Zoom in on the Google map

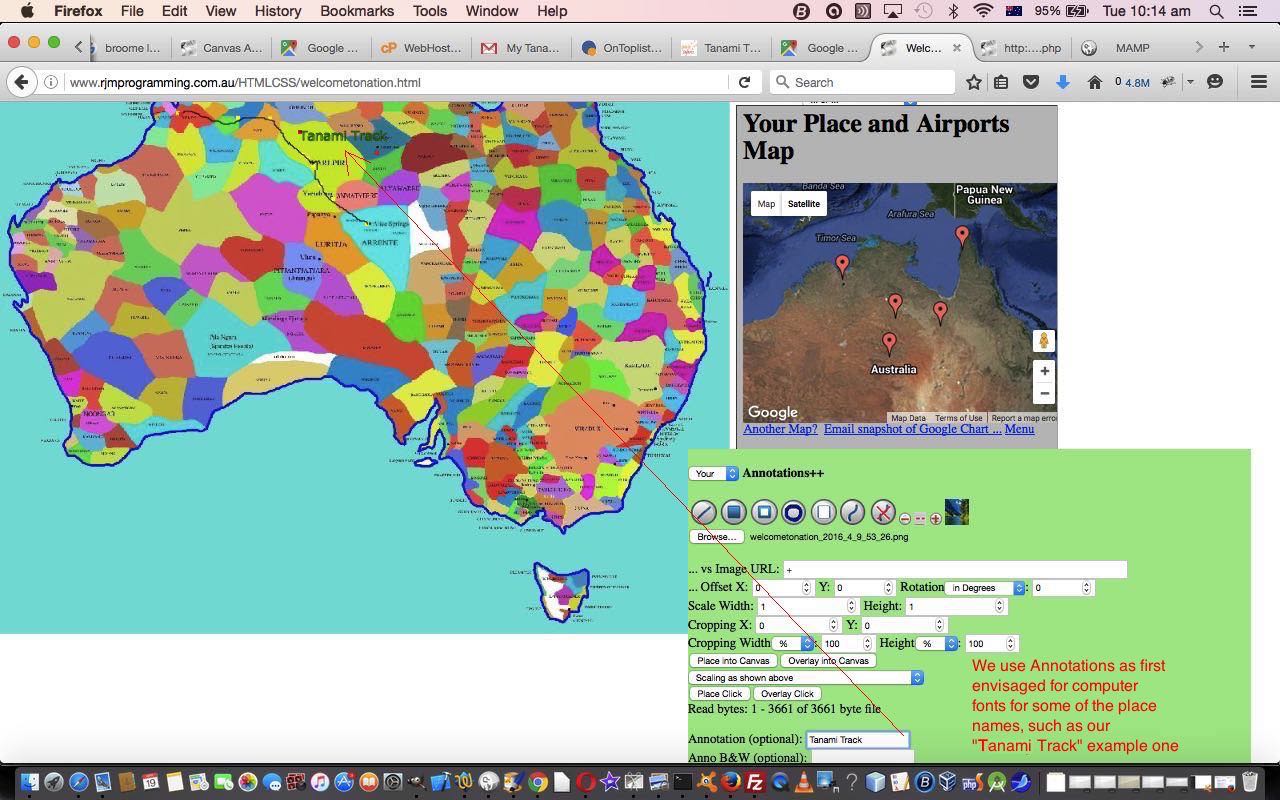pos(1044,371)
